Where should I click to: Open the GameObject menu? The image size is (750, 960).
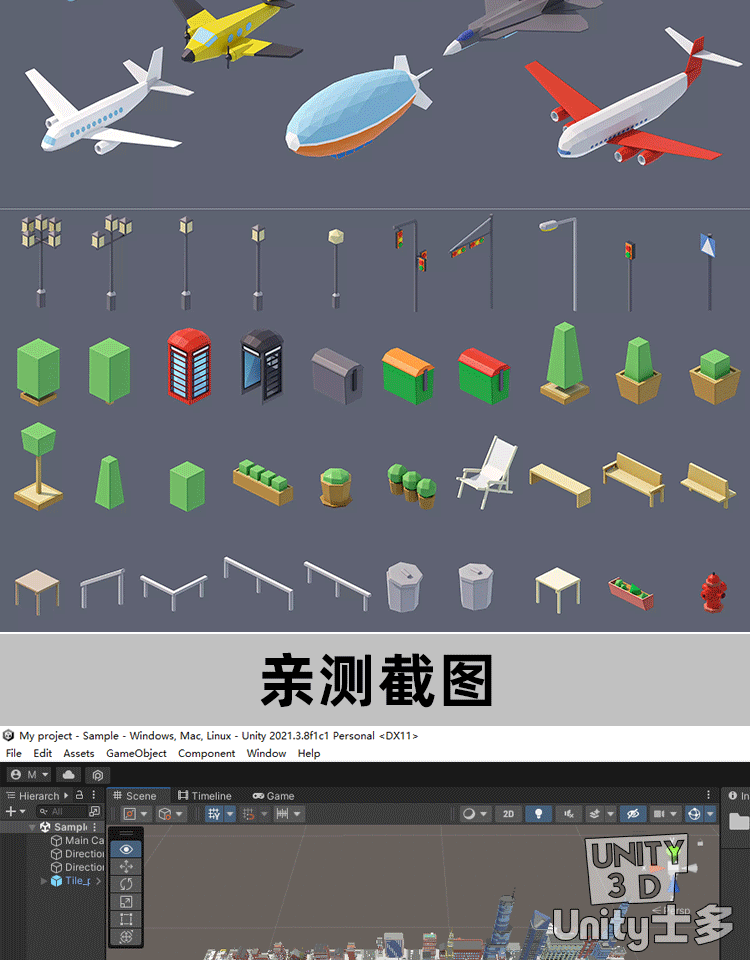click(x=136, y=753)
